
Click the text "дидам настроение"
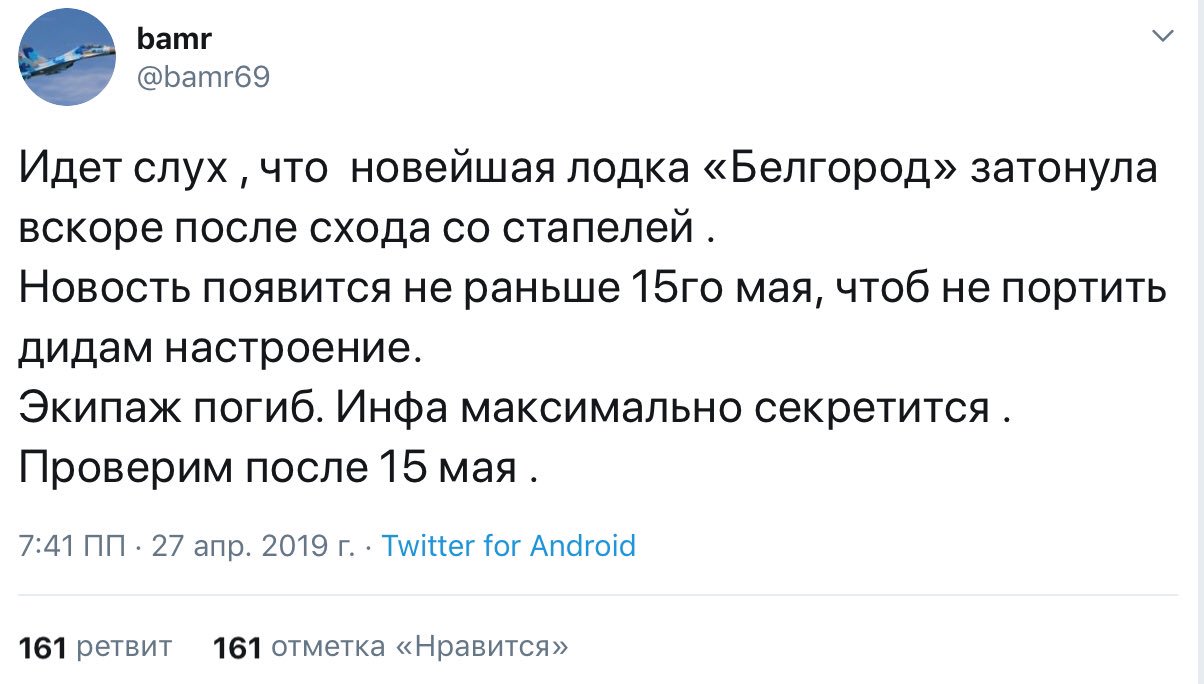214,350
